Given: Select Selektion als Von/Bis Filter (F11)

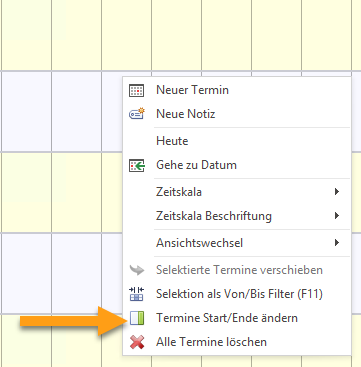Looking at the screenshot, I should tap(237, 294).
